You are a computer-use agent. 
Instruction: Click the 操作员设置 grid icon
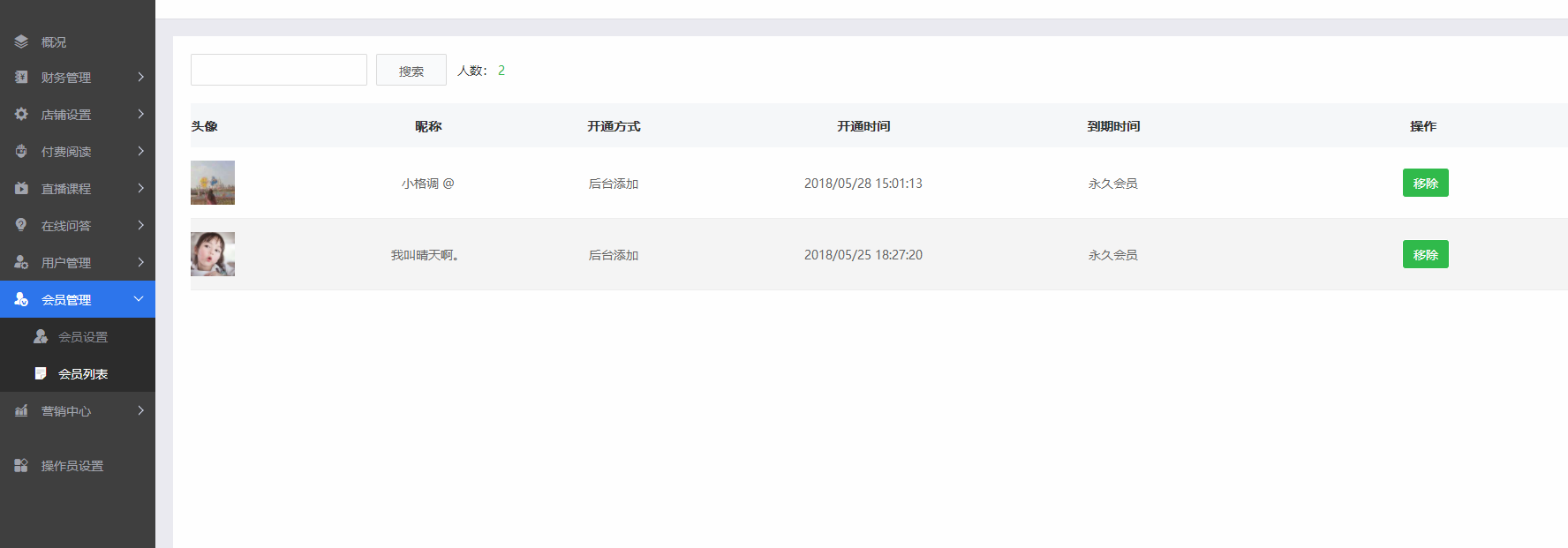pos(21,465)
